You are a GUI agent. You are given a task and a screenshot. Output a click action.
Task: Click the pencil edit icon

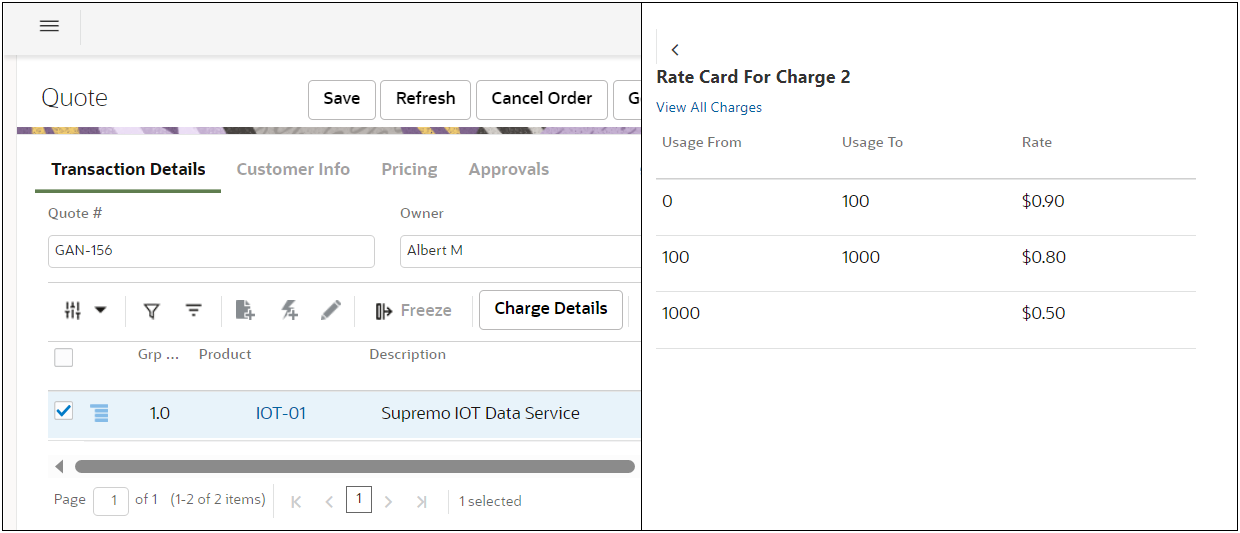coord(331,311)
